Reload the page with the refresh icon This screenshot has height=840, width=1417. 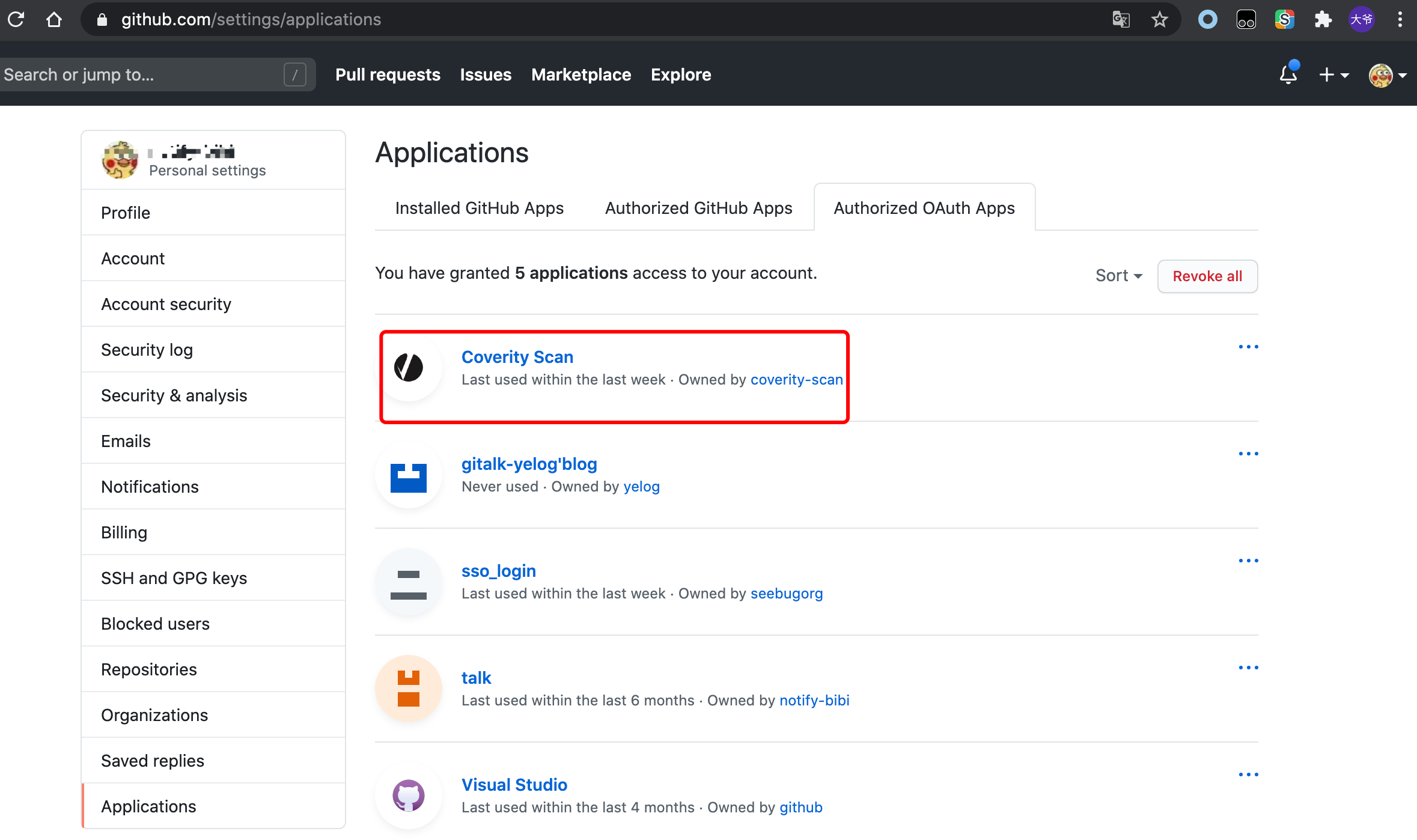16,19
